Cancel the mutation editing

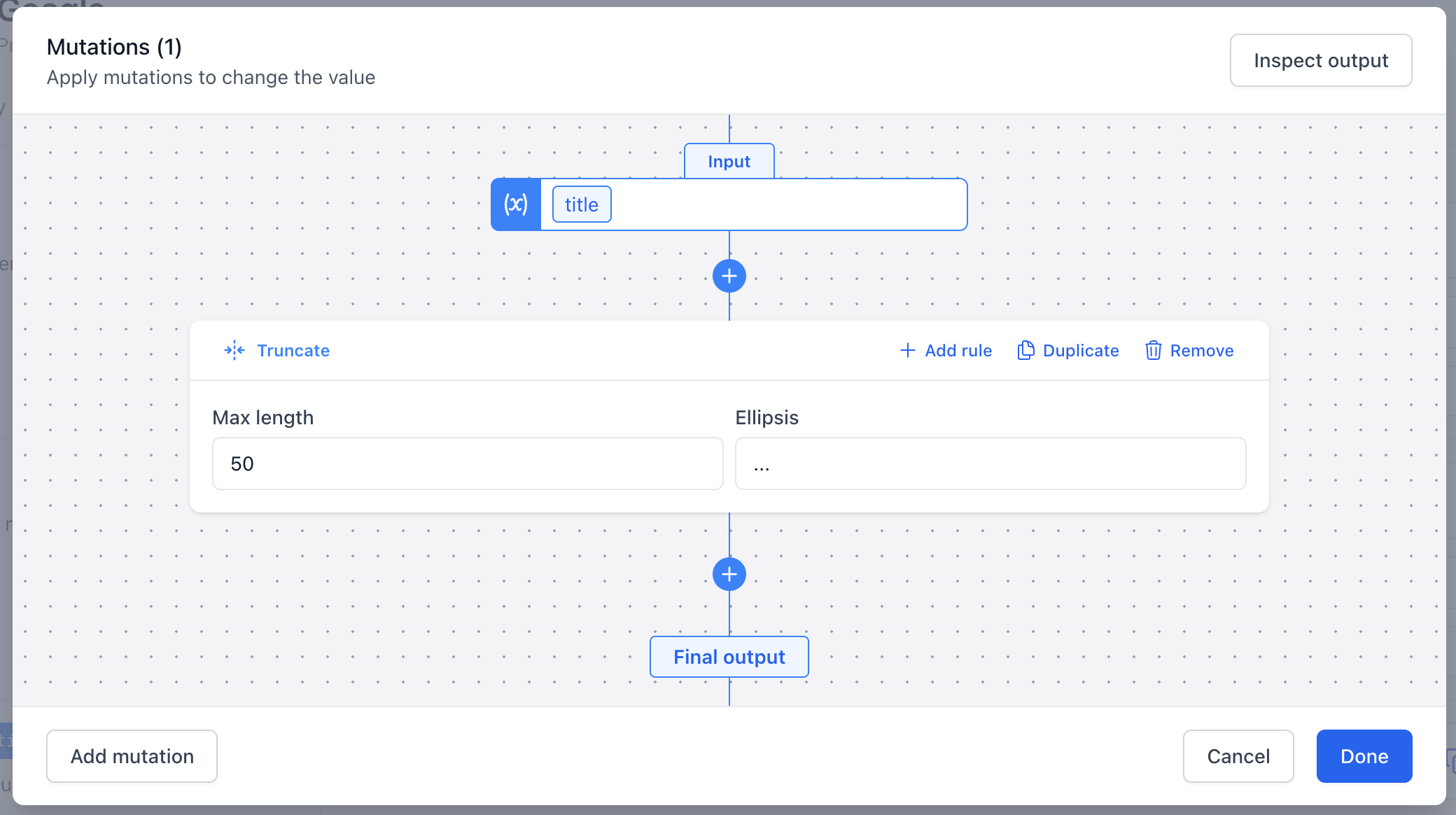(x=1238, y=756)
